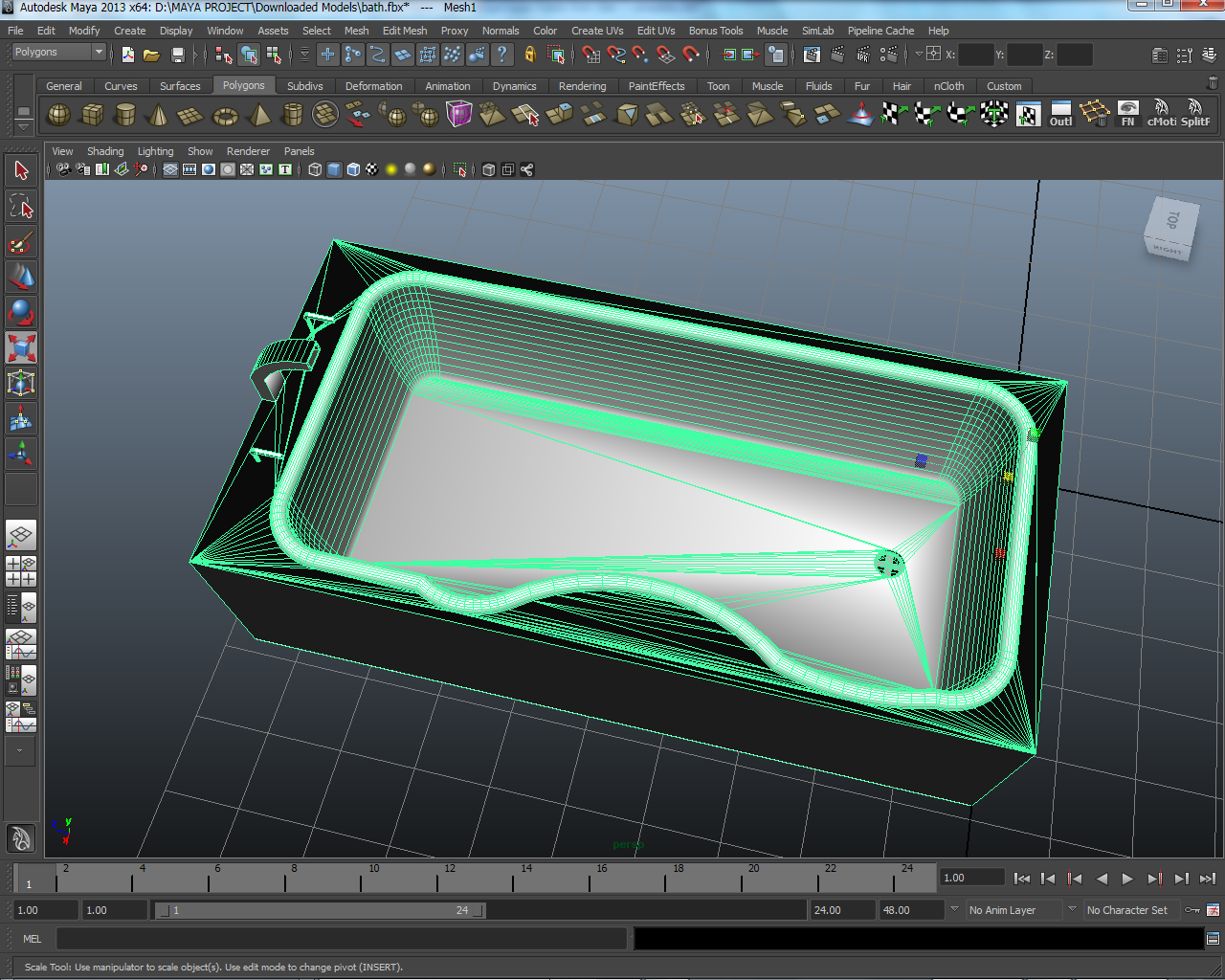Create a polygon cone primitive
Viewport: 1225px width, 980px height.
(x=158, y=116)
